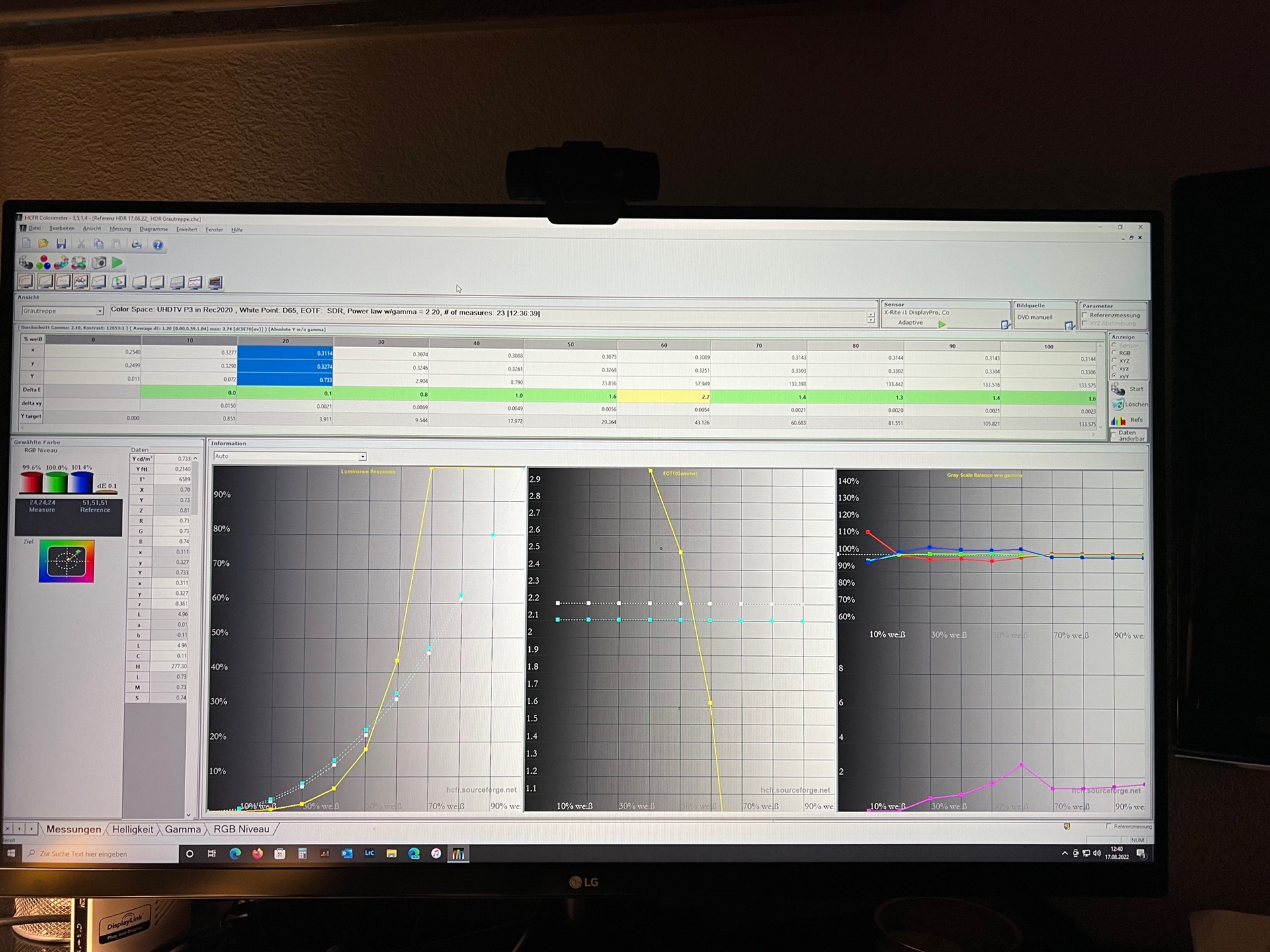
Task: Open the Messung menu
Action: pos(120,229)
